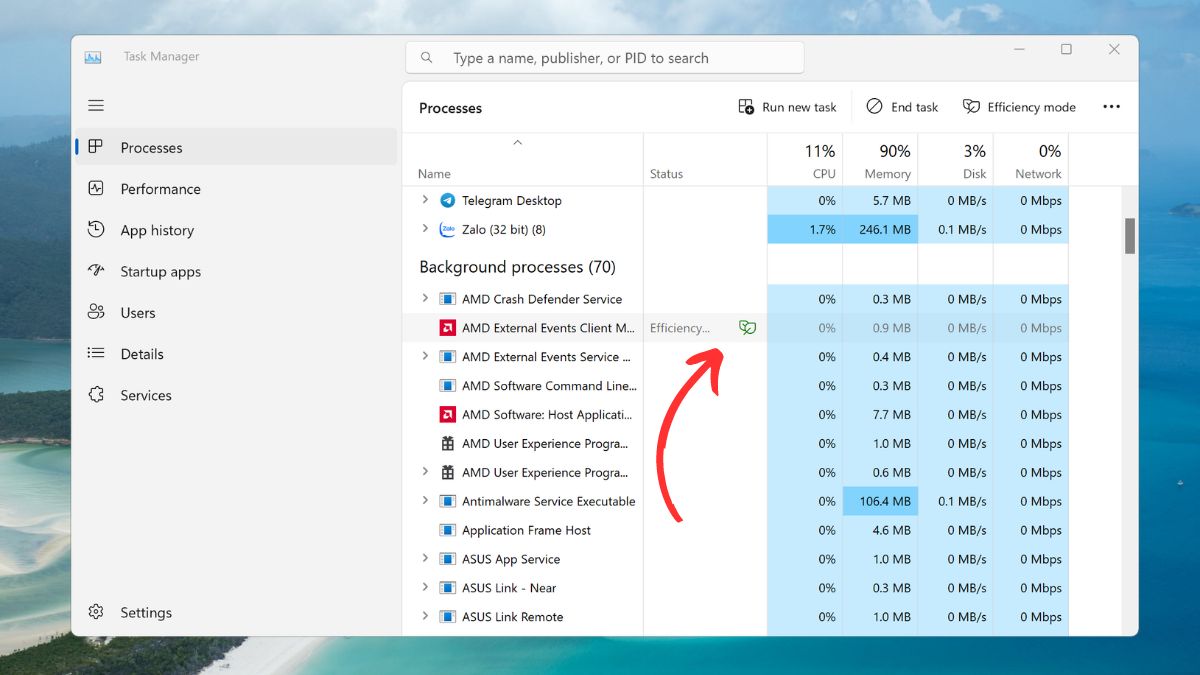Click the Zalo app icon

click(447, 230)
